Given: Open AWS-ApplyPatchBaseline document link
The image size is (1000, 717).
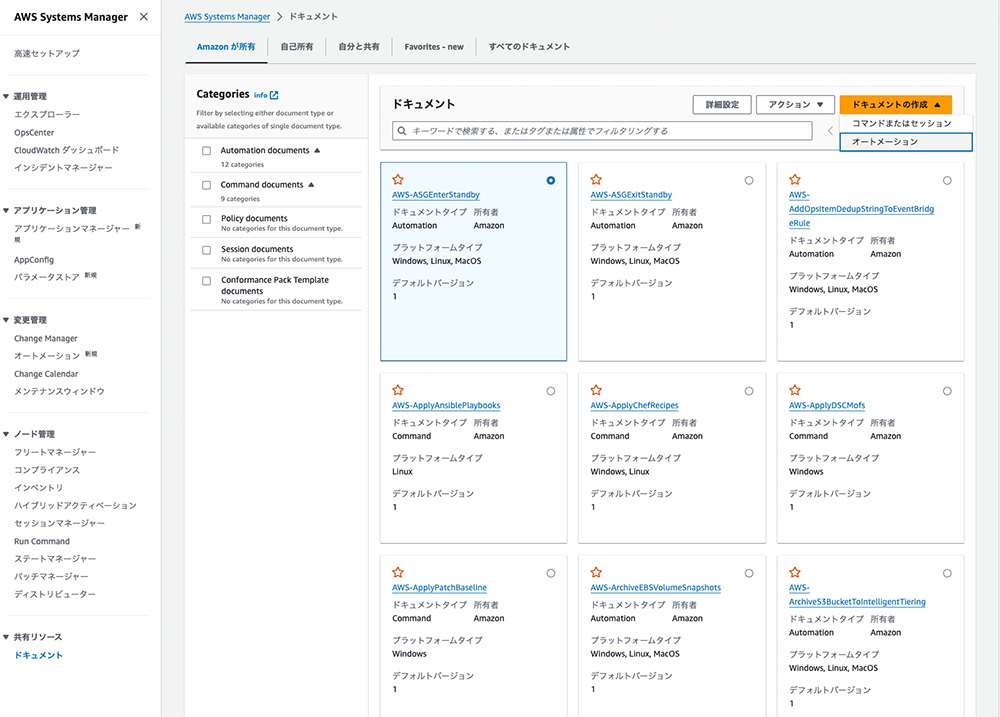Looking at the screenshot, I should click(439, 588).
